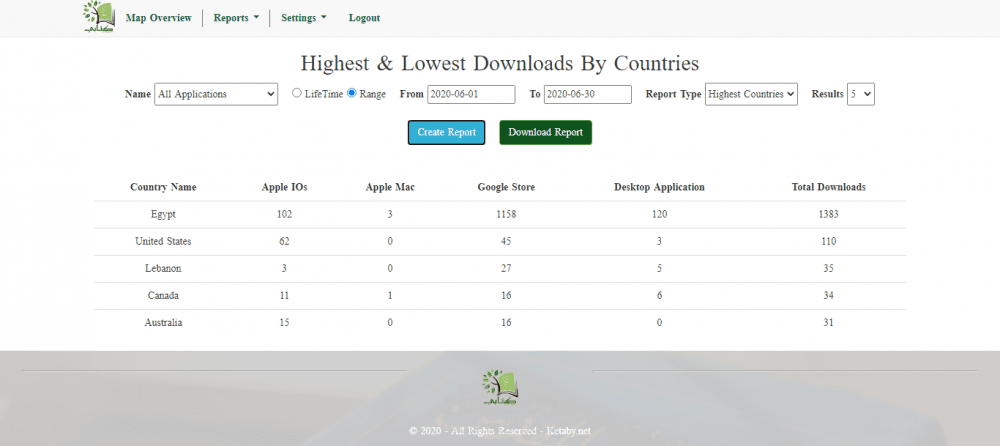Click Egypt's Desktop Application value 120
The image size is (1000, 446).
point(659,214)
